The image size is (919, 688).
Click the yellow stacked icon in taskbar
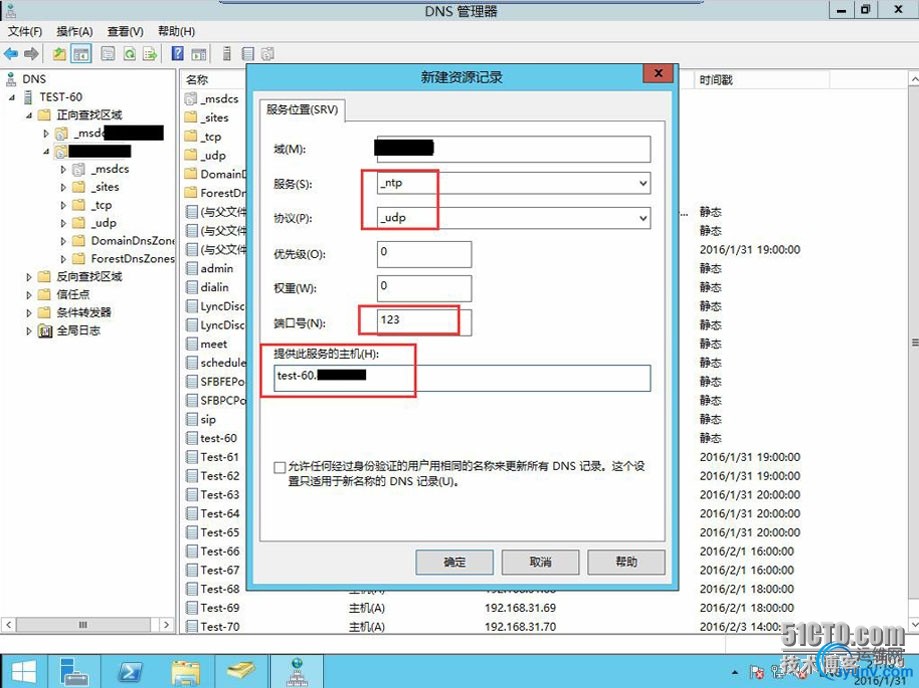pos(241,672)
